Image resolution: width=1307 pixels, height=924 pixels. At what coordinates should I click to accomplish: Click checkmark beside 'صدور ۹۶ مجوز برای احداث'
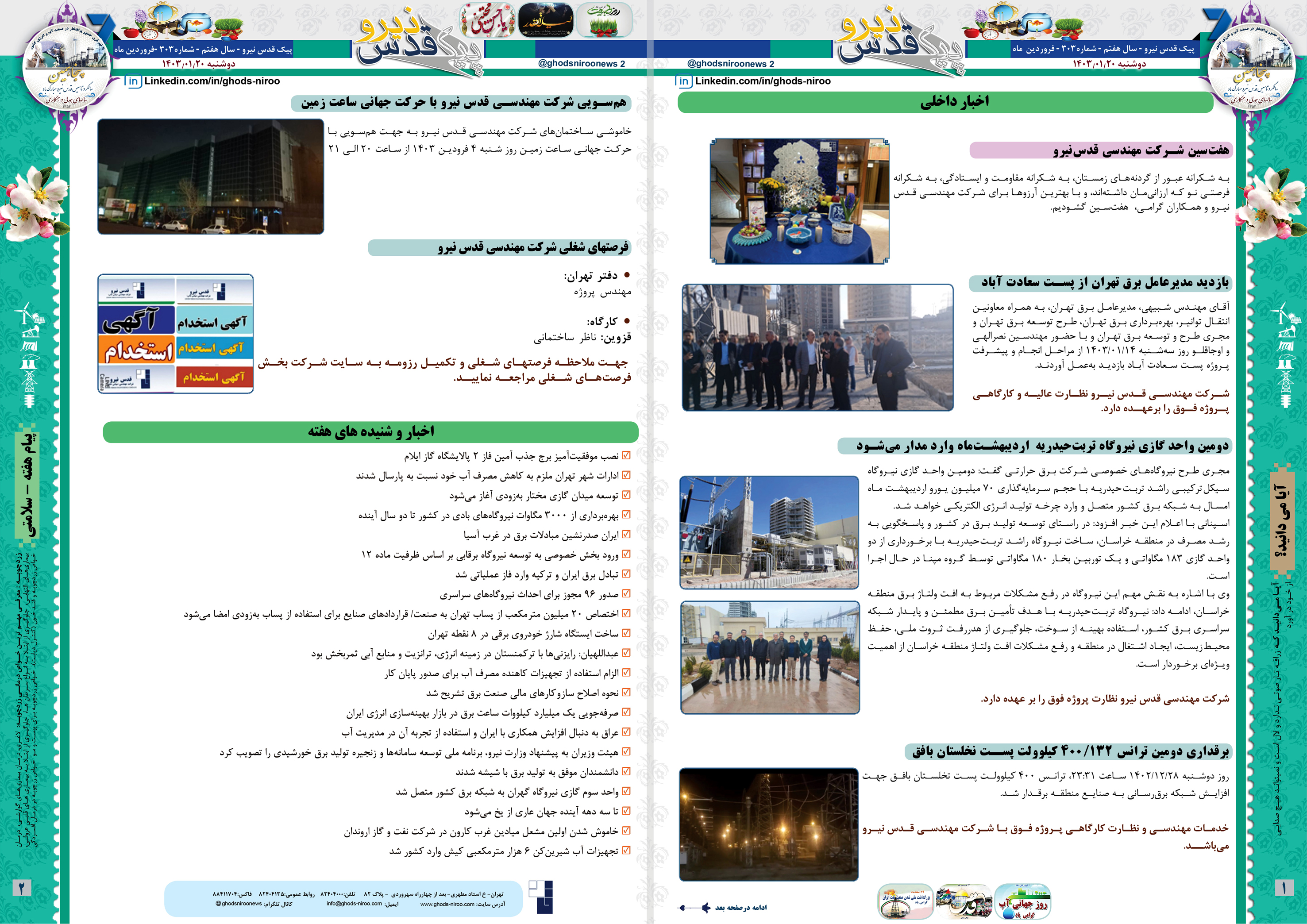626,593
